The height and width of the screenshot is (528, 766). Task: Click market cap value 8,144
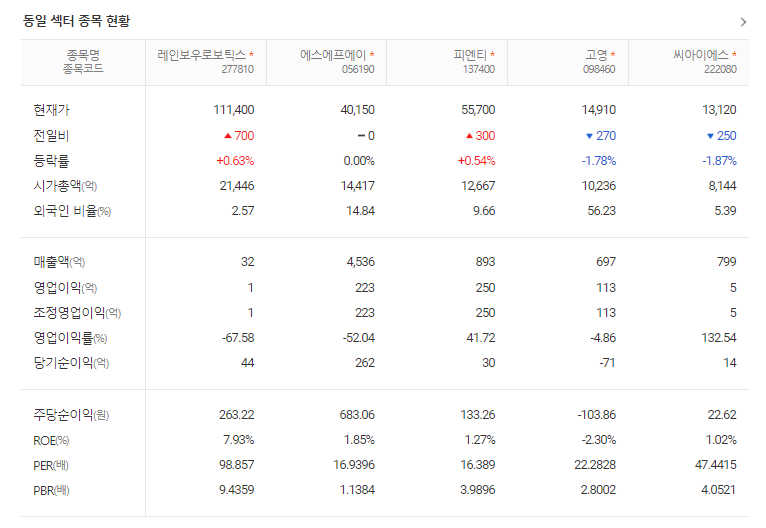point(723,186)
